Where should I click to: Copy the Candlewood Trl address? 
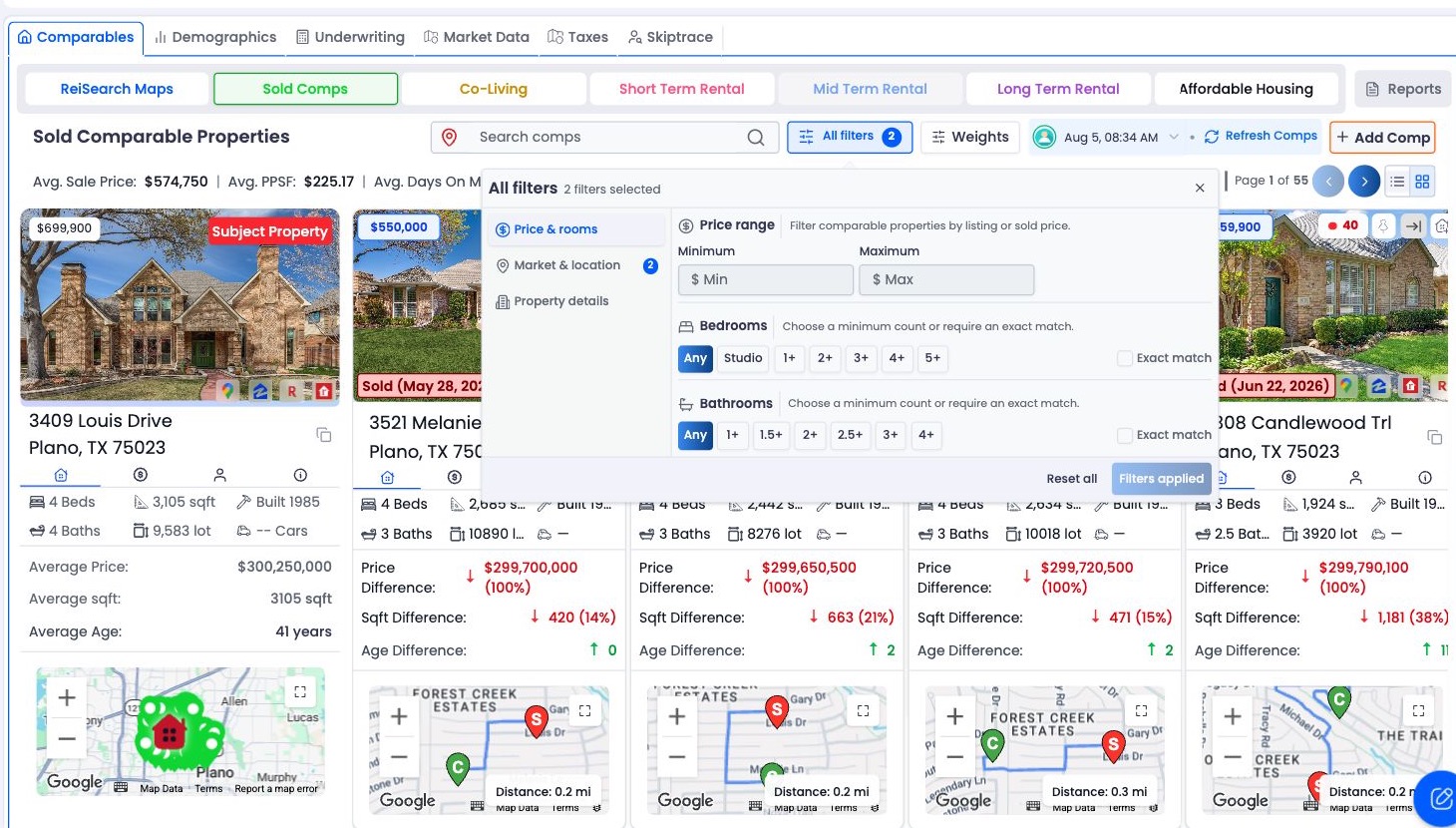click(x=1435, y=437)
